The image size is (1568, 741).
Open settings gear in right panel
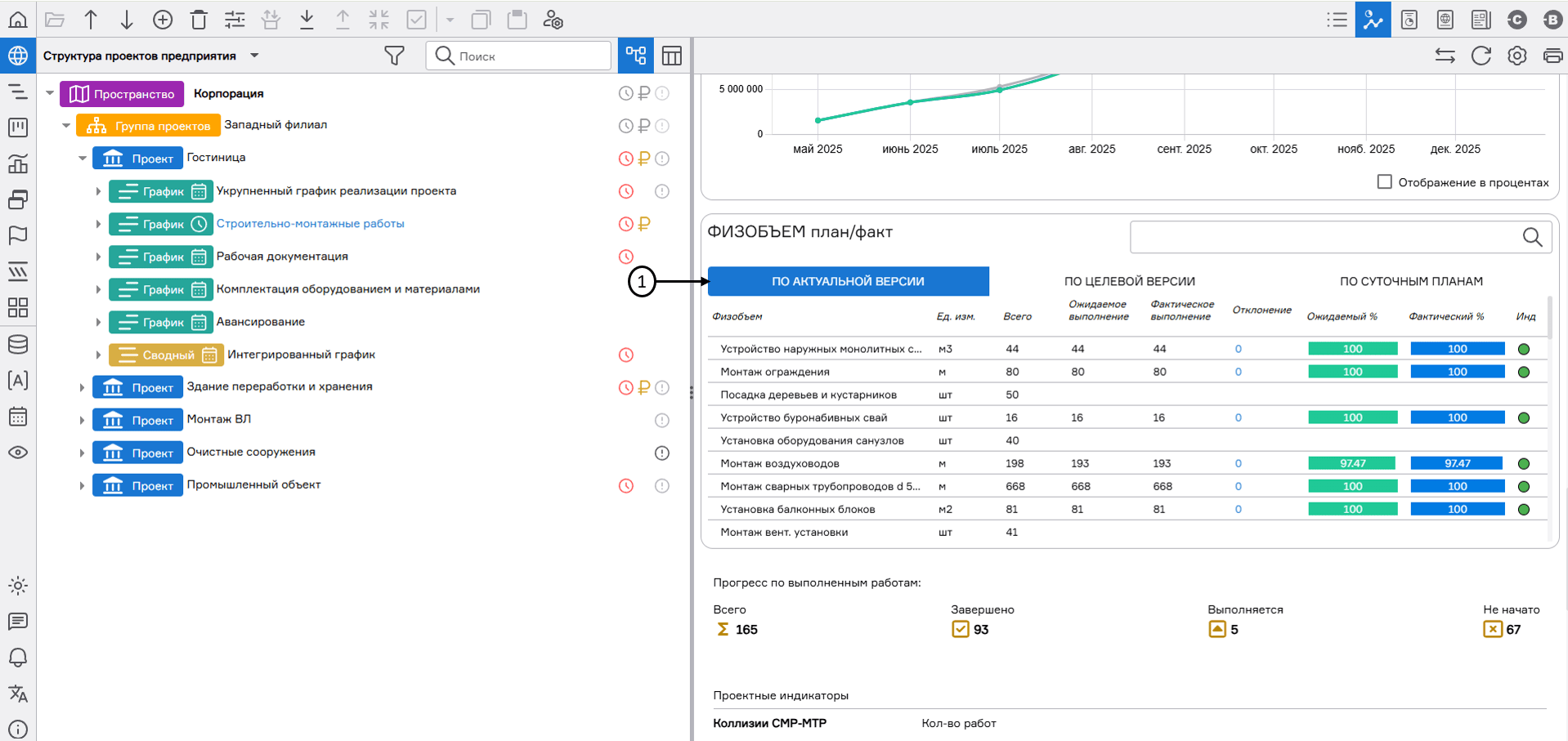1516,56
